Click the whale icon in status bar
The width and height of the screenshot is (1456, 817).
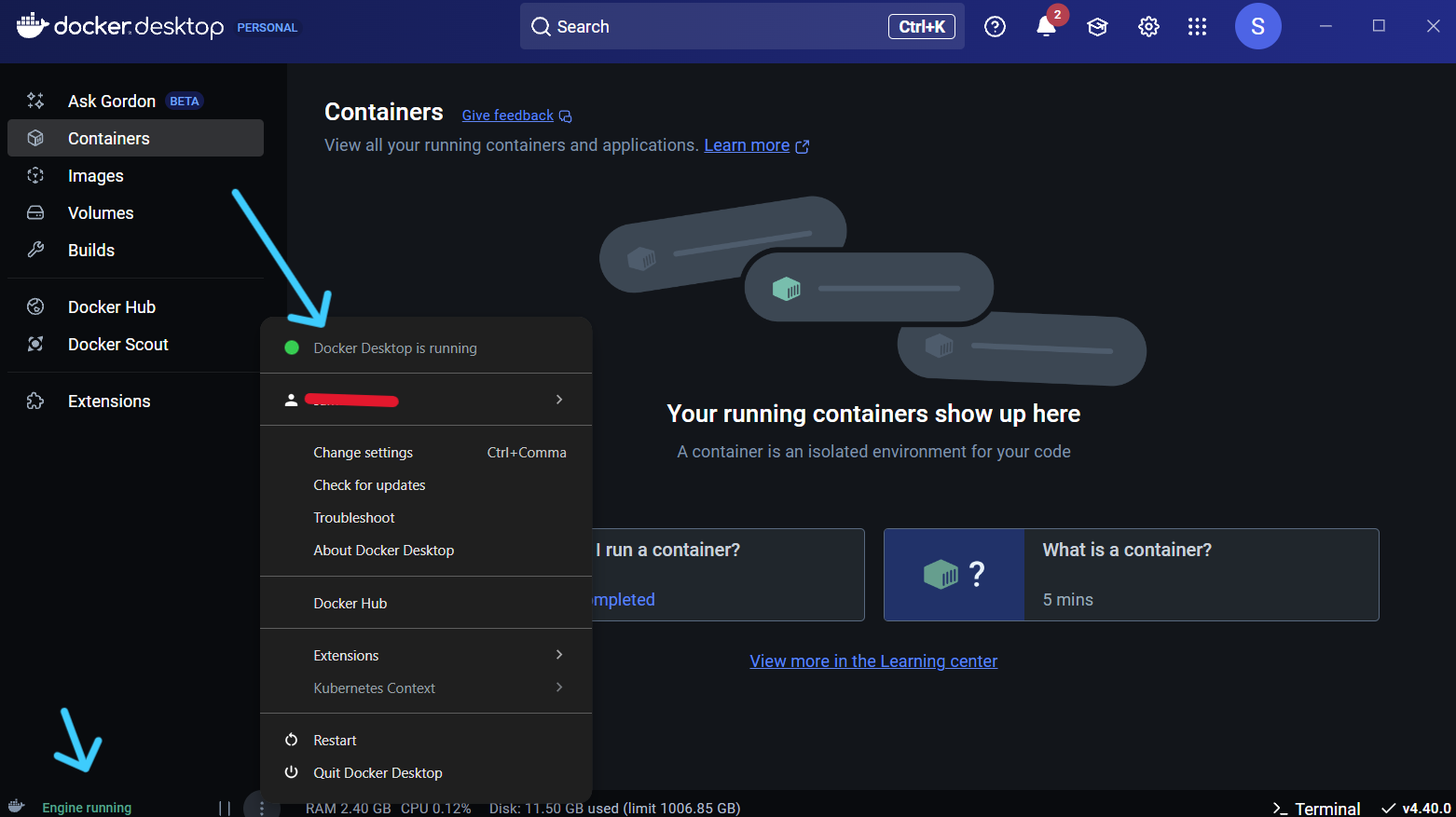point(16,807)
